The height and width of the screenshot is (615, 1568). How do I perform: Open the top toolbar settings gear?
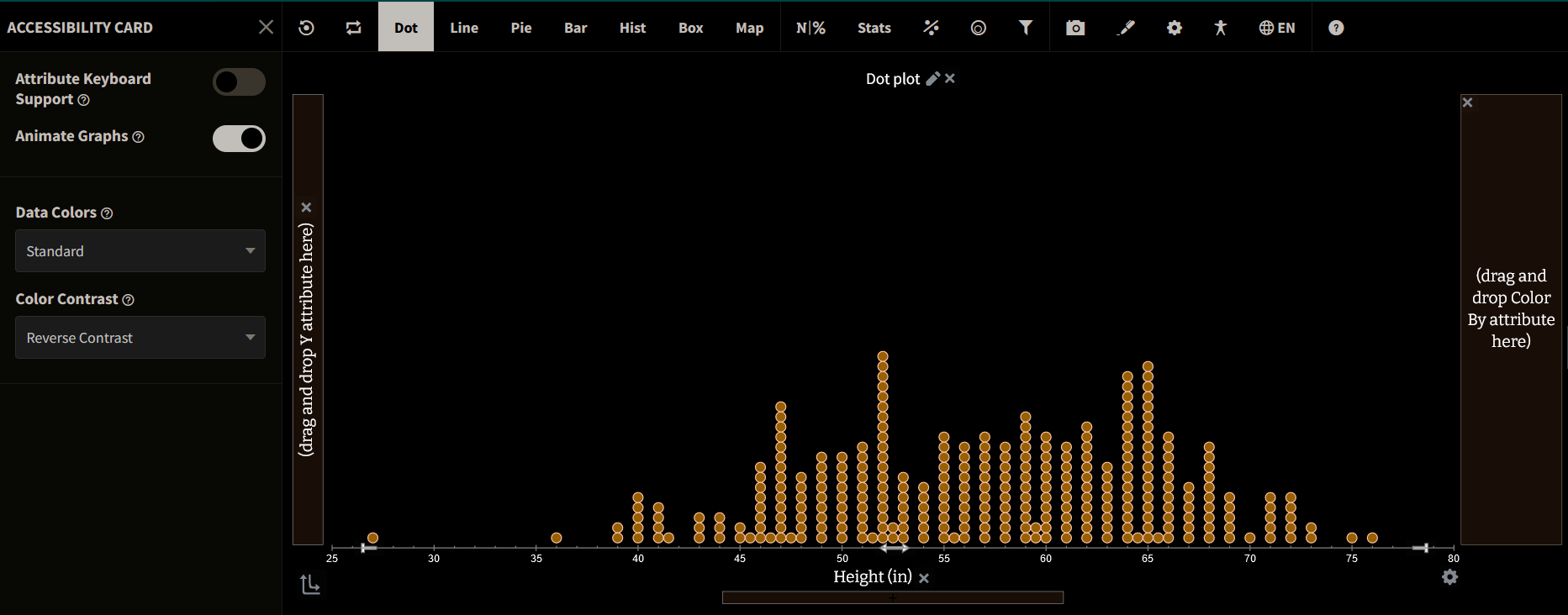click(x=1175, y=28)
